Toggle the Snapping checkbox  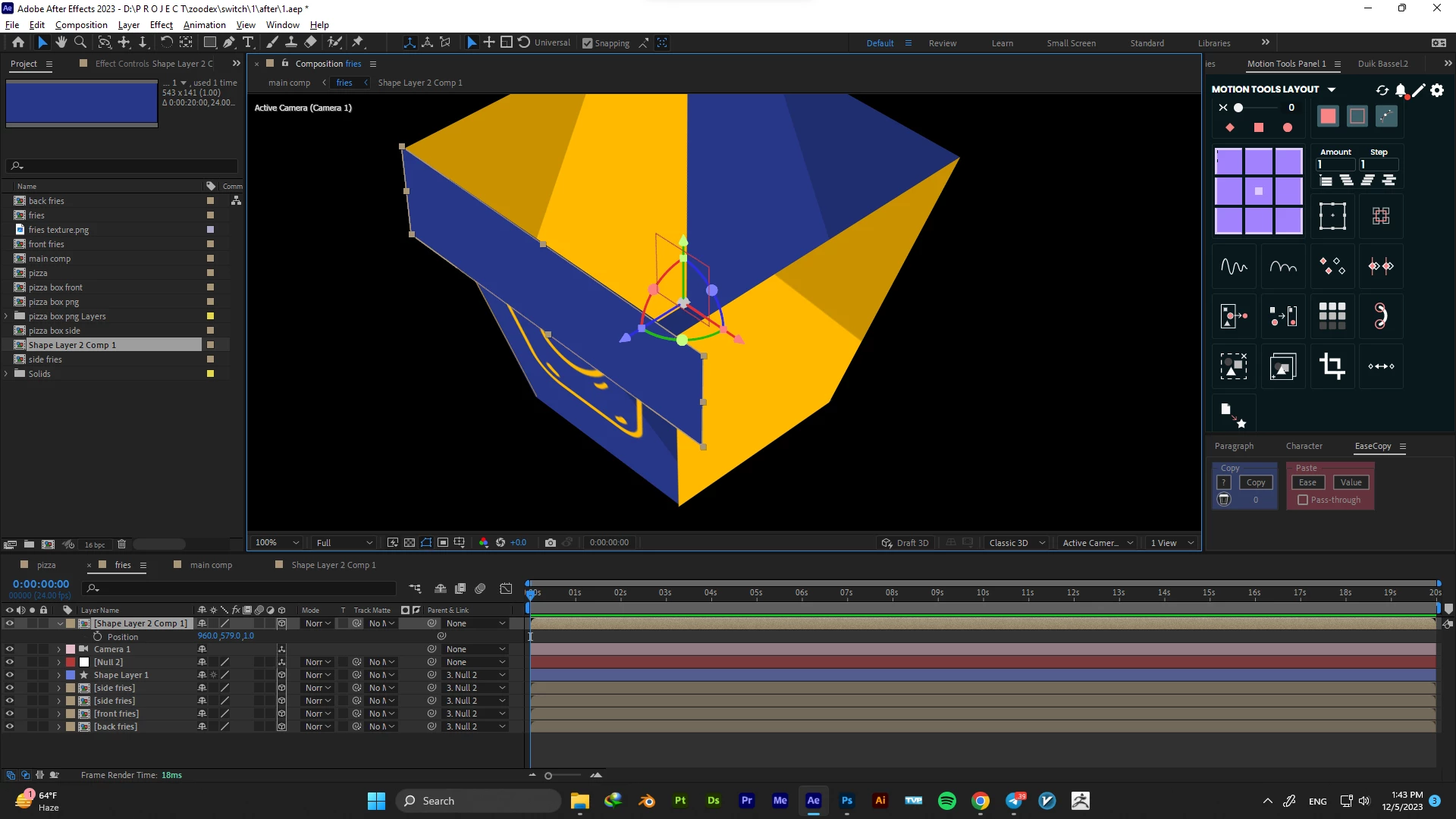coord(587,43)
